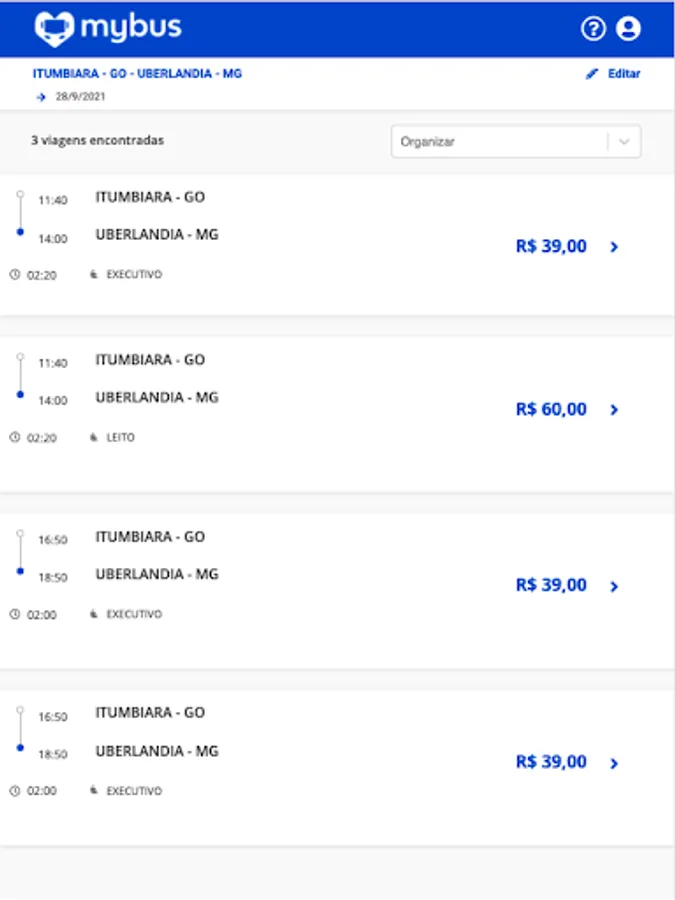Select the ITUMBIARA - GO - UBERLANDIA - MG route link

coord(137,74)
